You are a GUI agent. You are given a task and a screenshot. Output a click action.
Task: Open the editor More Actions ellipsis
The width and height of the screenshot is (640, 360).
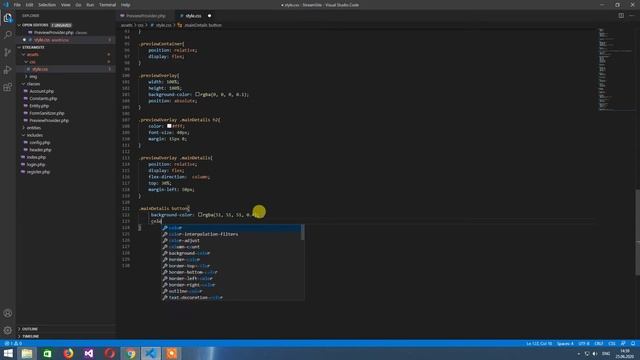632,16
